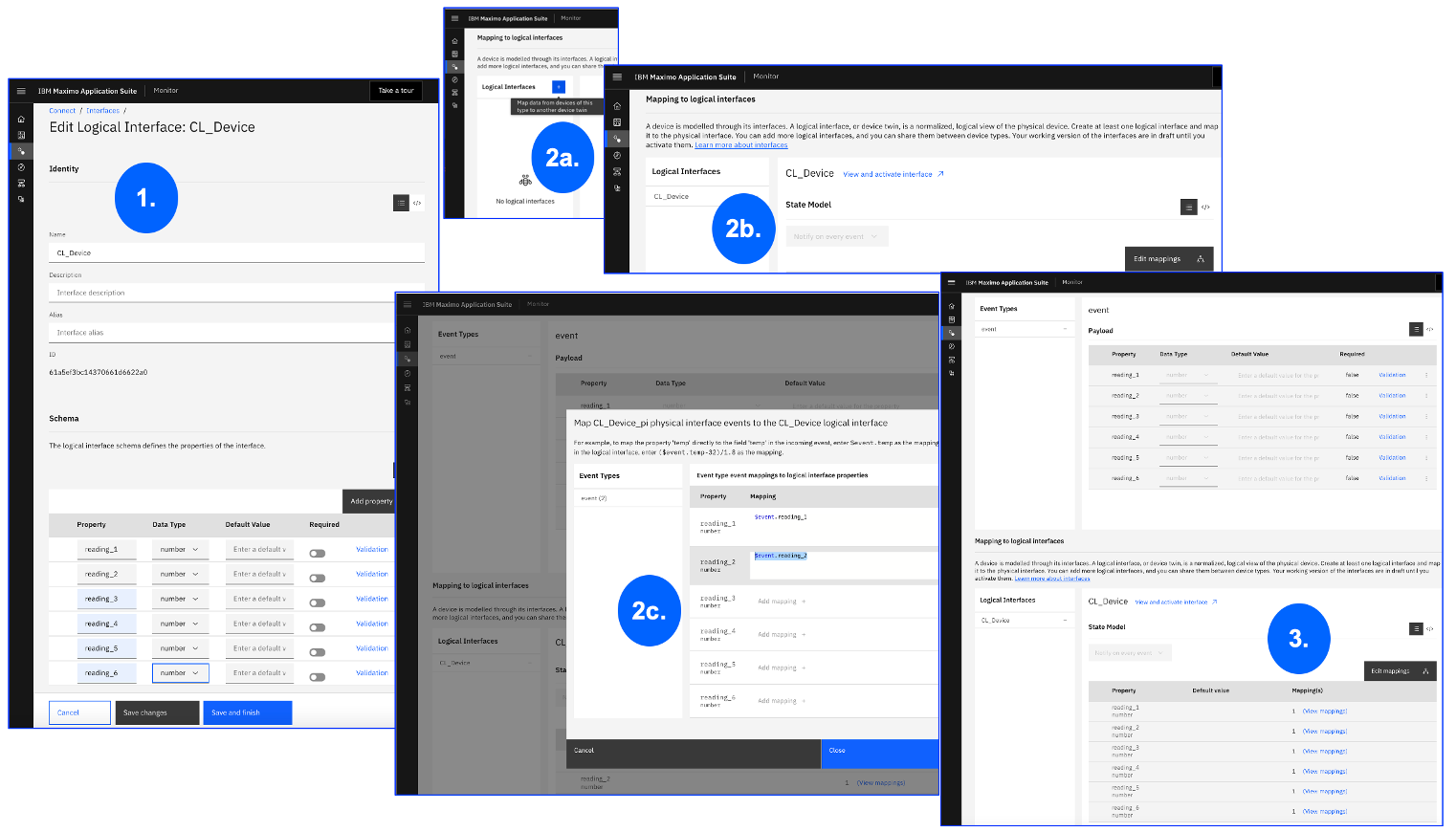The width and height of the screenshot is (1456, 832).
Task: Click Cancel in mapping dialog footer
Action: click(694, 753)
